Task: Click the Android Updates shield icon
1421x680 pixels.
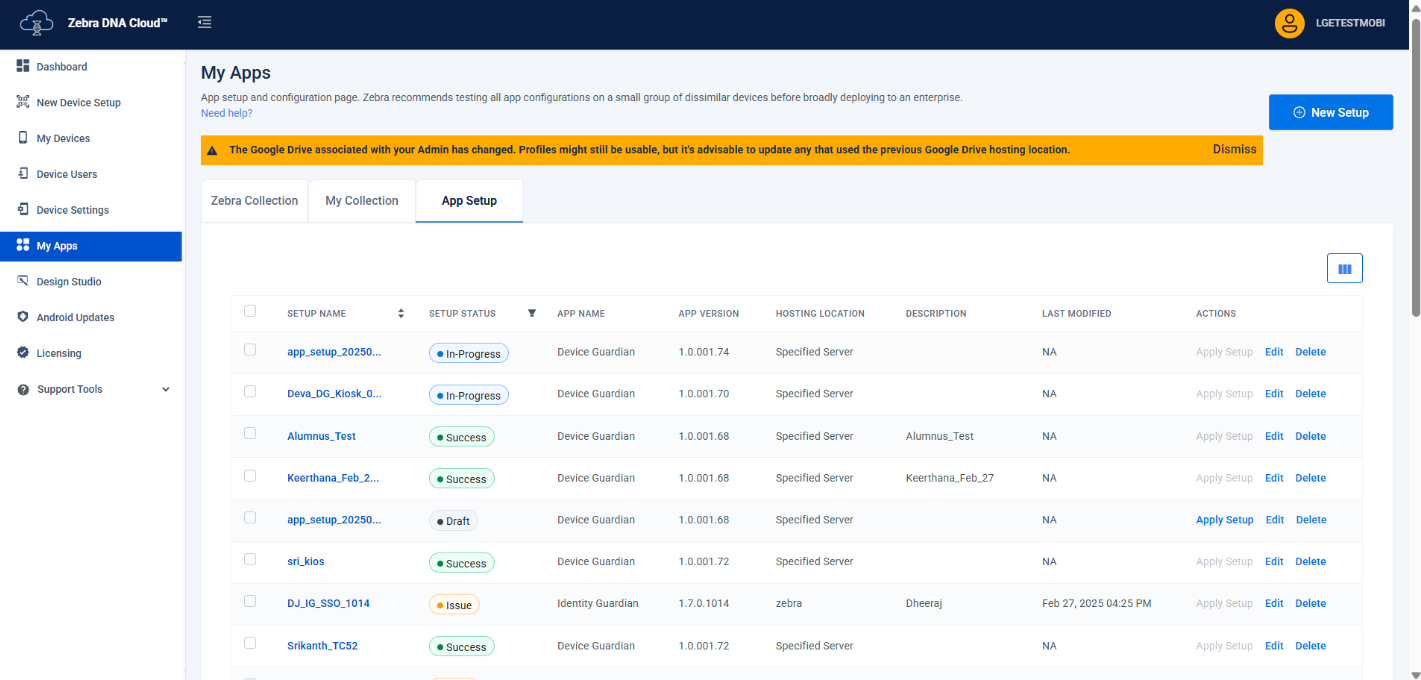Action: pyautogui.click(x=23, y=317)
